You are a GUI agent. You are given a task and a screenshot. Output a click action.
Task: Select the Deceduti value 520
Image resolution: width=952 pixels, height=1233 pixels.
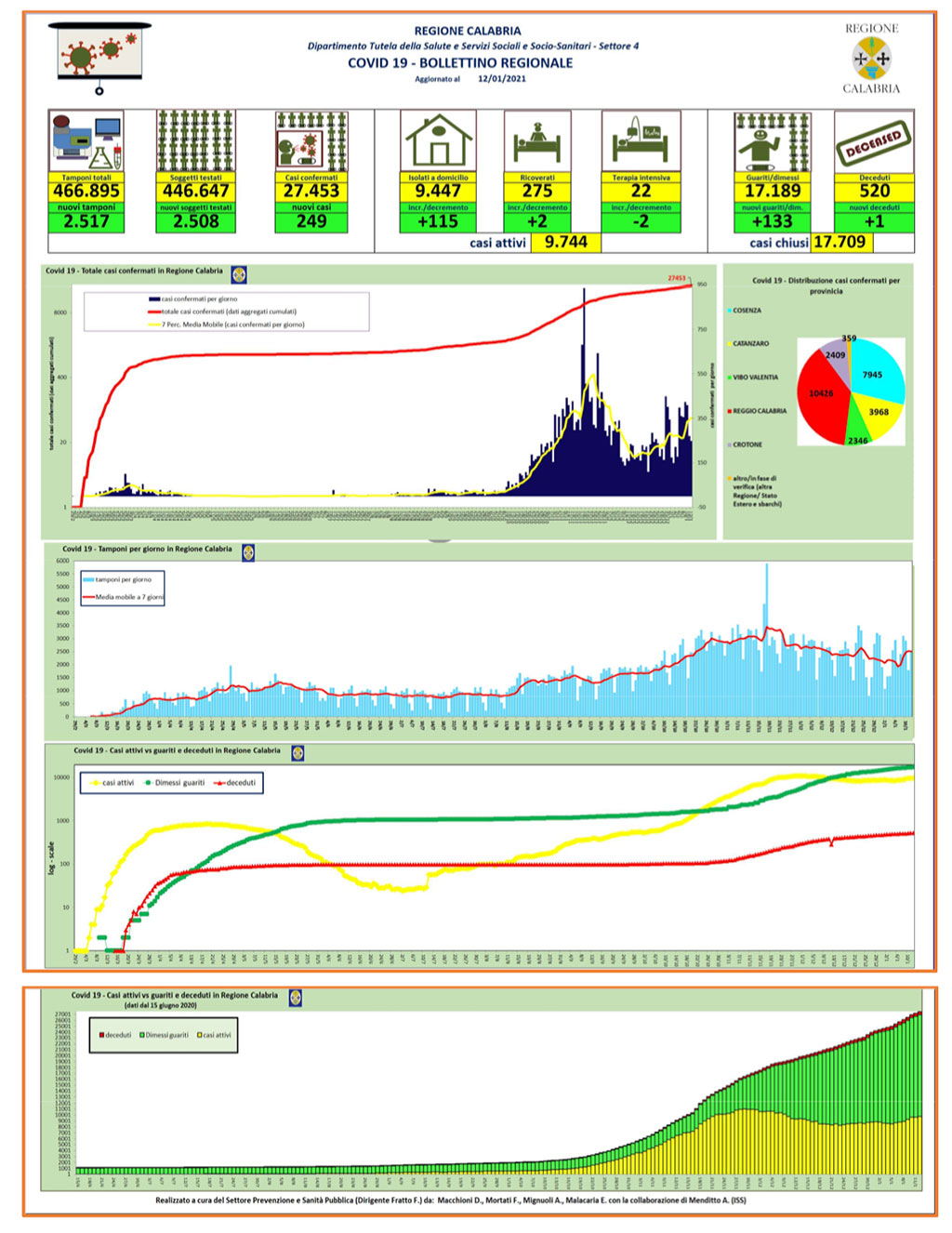[x=874, y=191]
